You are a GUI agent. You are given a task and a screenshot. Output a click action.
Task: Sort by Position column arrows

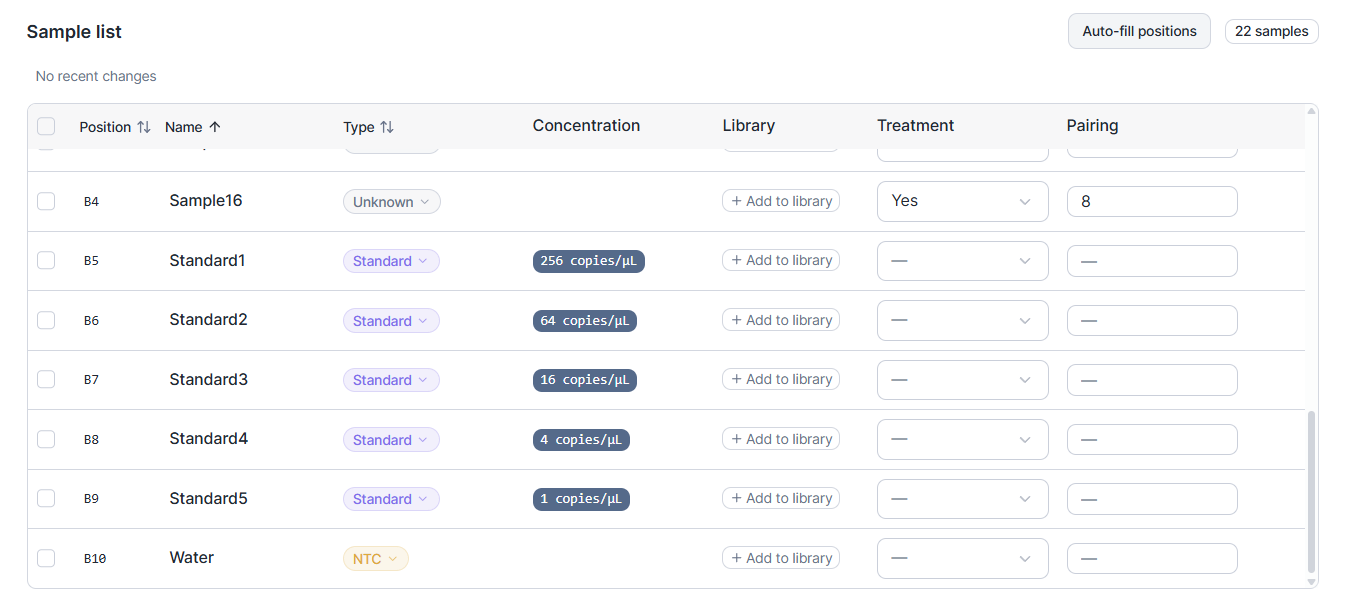click(144, 127)
